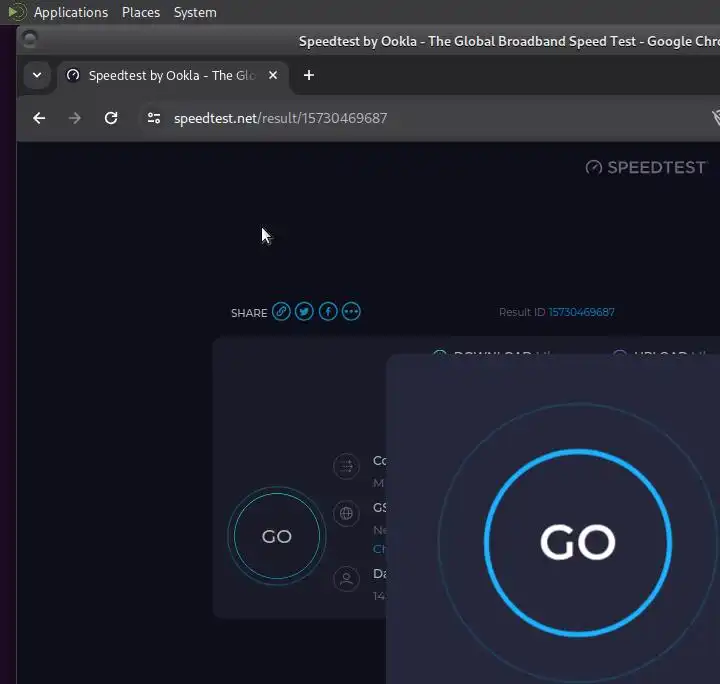This screenshot has width=720, height=684.
Task: Click the Speedtest logo
Action: (x=646, y=168)
